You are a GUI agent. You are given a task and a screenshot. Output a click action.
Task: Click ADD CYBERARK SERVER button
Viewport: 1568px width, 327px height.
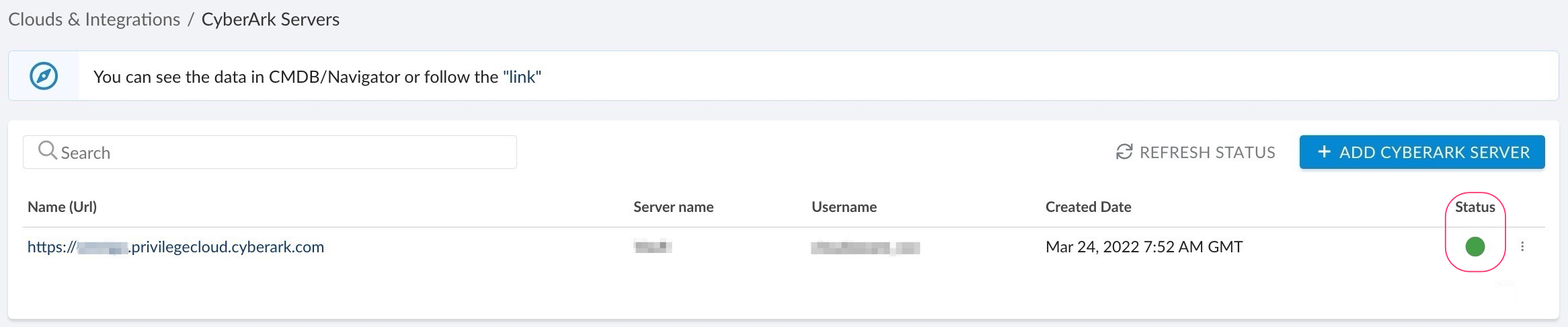pos(1421,152)
